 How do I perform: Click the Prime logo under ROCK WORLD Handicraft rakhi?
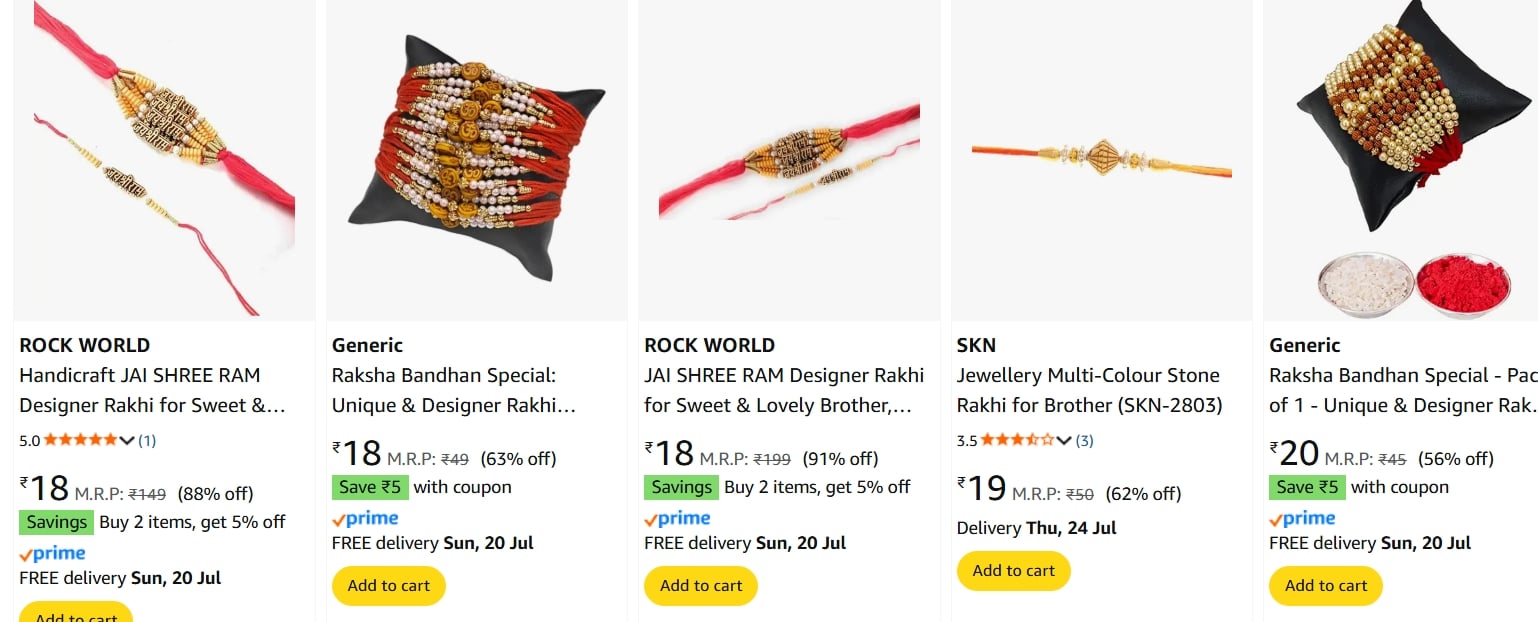point(52,553)
